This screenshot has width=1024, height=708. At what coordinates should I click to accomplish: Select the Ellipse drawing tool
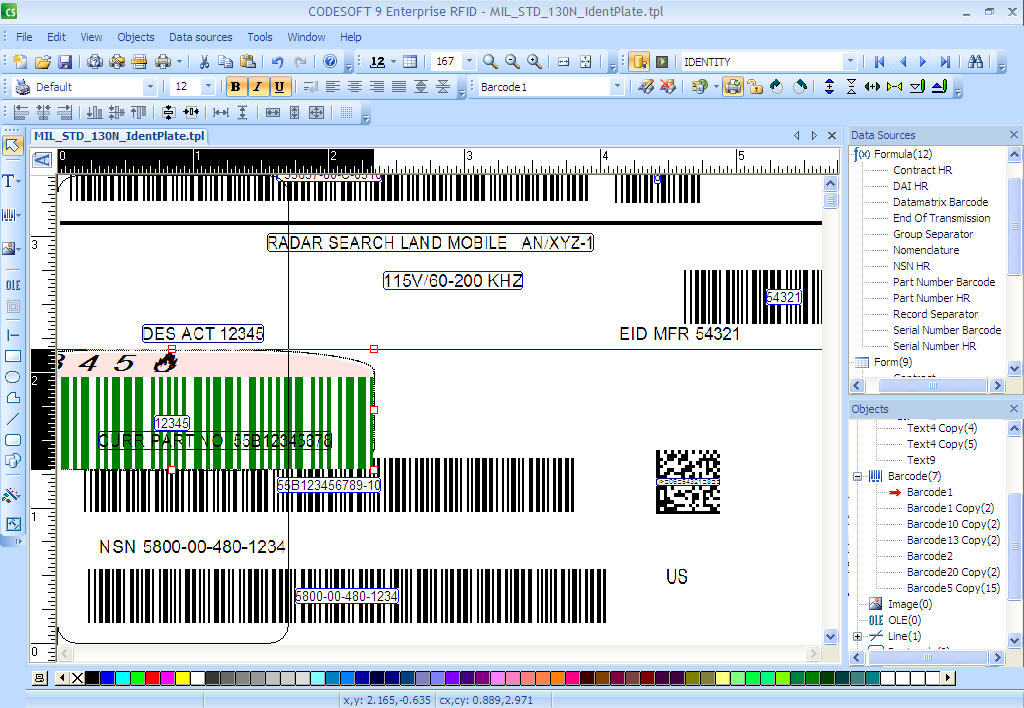[12, 377]
